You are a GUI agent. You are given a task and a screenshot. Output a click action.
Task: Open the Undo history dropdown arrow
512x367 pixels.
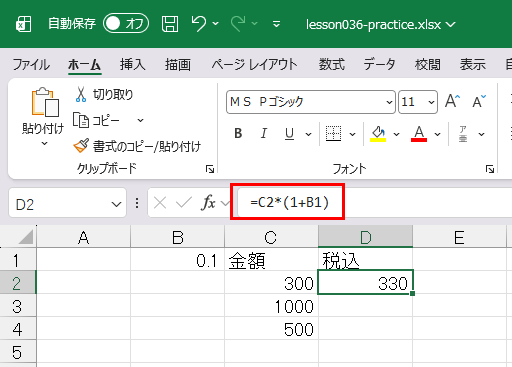coord(216,24)
